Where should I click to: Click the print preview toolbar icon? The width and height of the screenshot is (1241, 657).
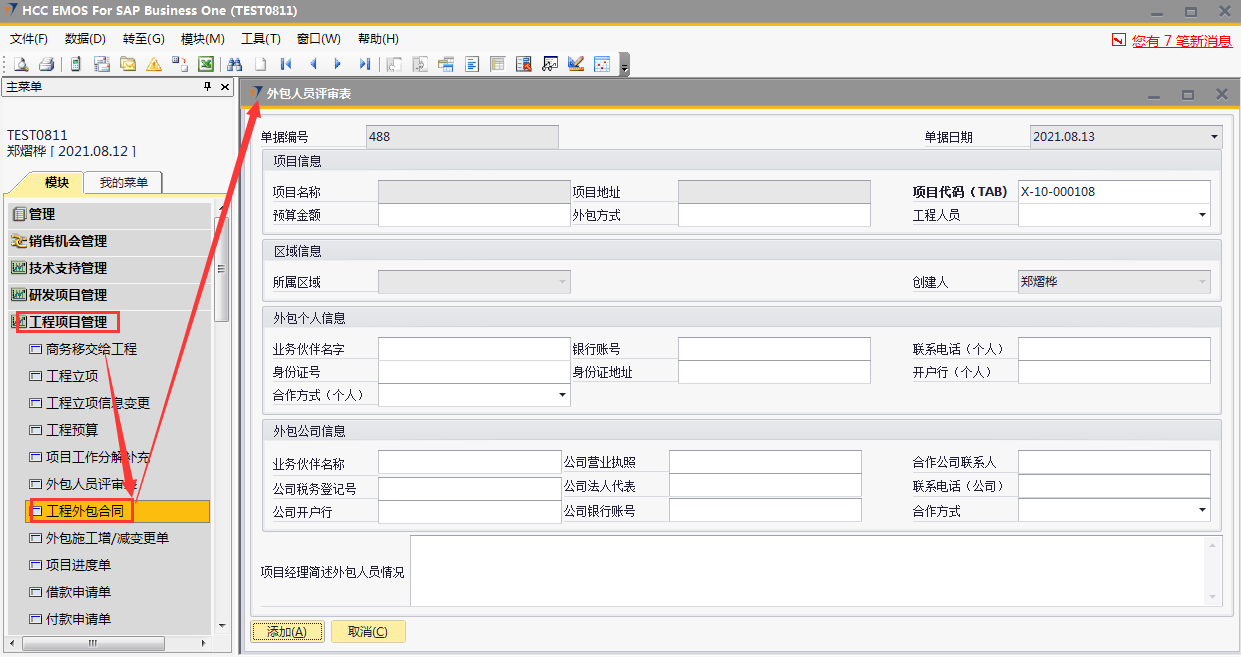coord(21,64)
